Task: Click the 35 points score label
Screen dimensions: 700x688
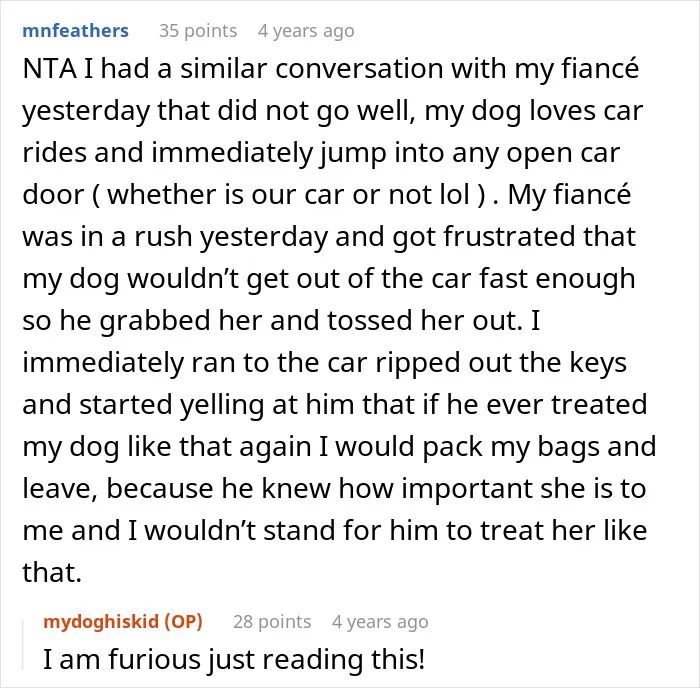Action: click(x=198, y=31)
